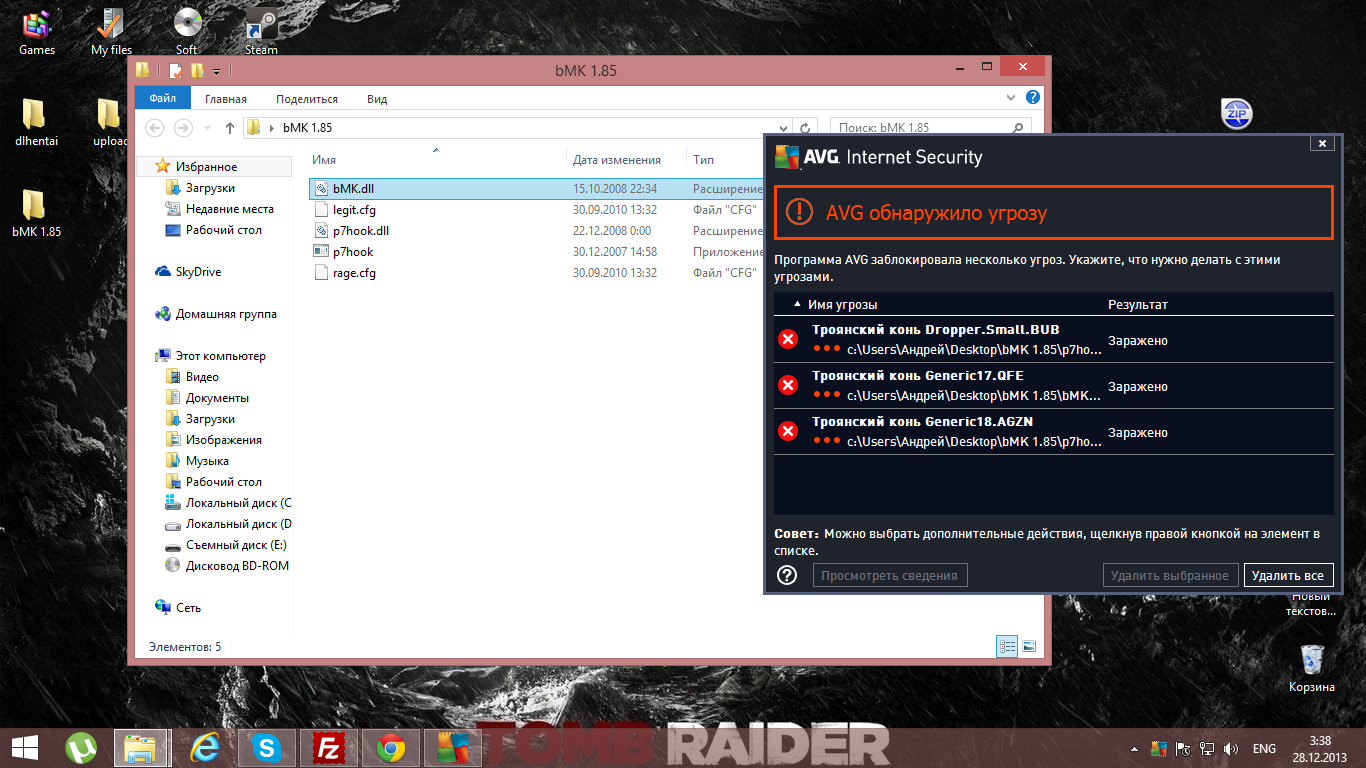The height and width of the screenshot is (768, 1366).
Task: Select the file p7hook.dll
Action: (361, 231)
